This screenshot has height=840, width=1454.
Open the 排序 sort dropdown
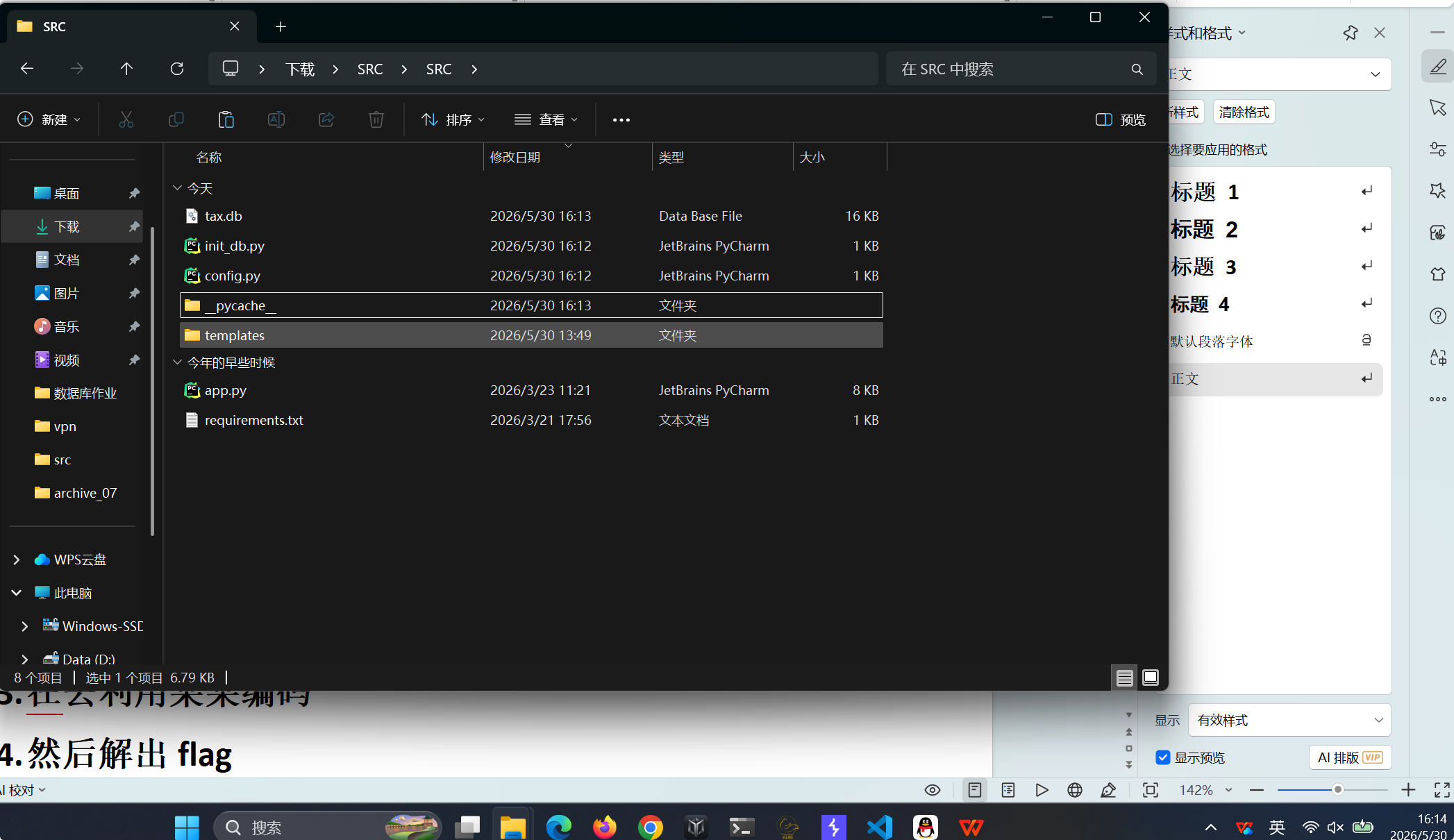click(453, 119)
